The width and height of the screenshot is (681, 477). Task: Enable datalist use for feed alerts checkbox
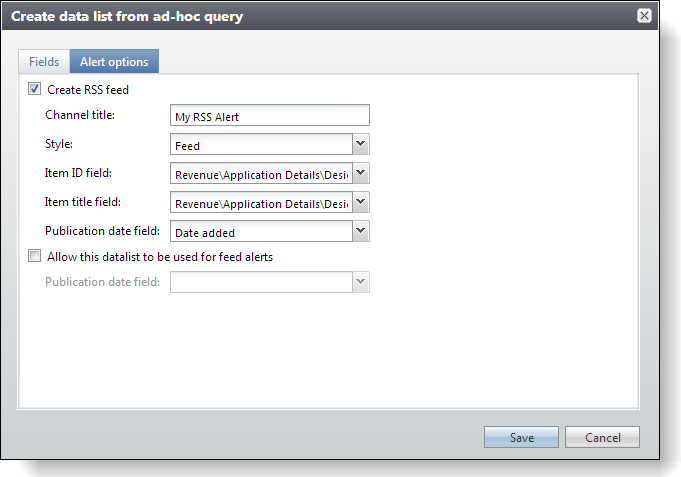pos(35,256)
